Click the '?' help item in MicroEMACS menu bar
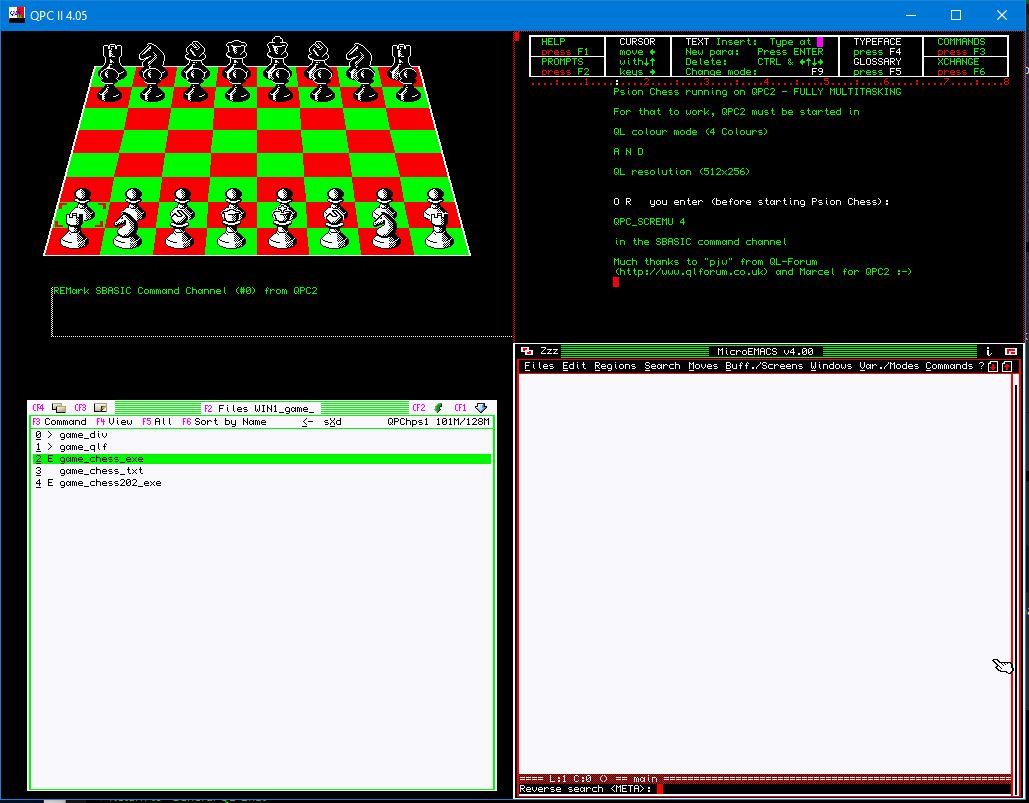The height and width of the screenshot is (803, 1029). tap(981, 366)
